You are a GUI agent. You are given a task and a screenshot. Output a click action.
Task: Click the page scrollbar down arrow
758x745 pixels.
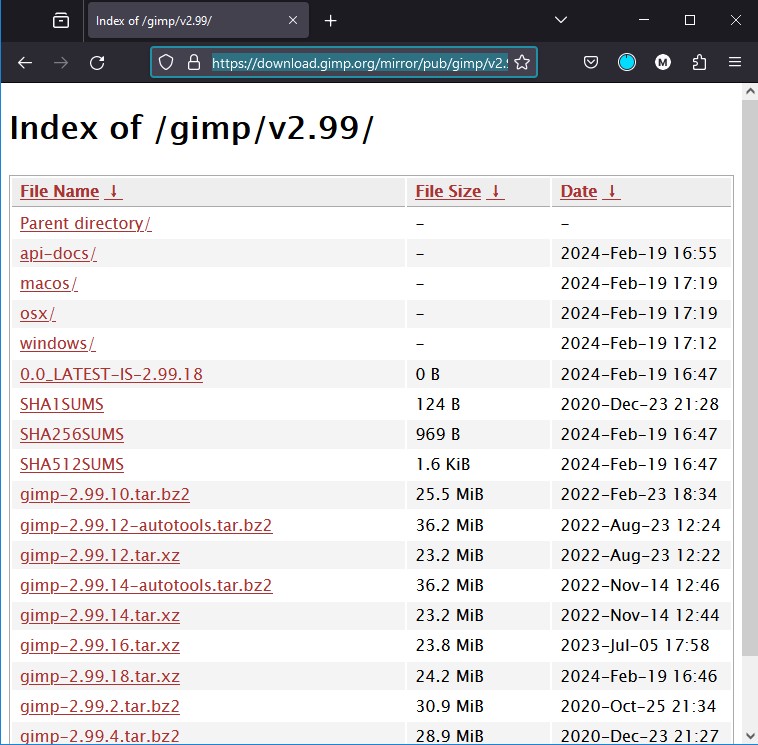pos(750,736)
